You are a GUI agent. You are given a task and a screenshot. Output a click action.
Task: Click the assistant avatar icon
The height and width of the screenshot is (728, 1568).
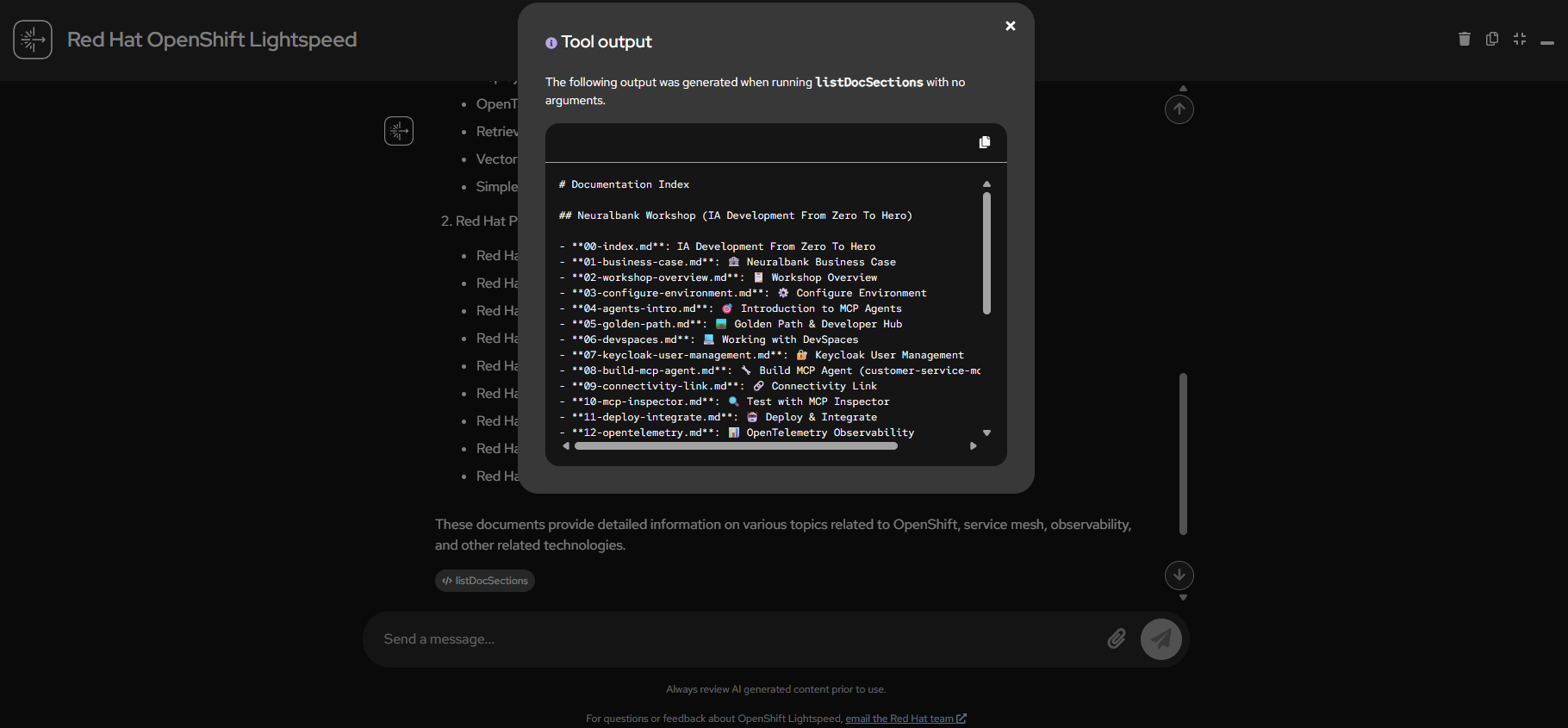pyautogui.click(x=399, y=131)
